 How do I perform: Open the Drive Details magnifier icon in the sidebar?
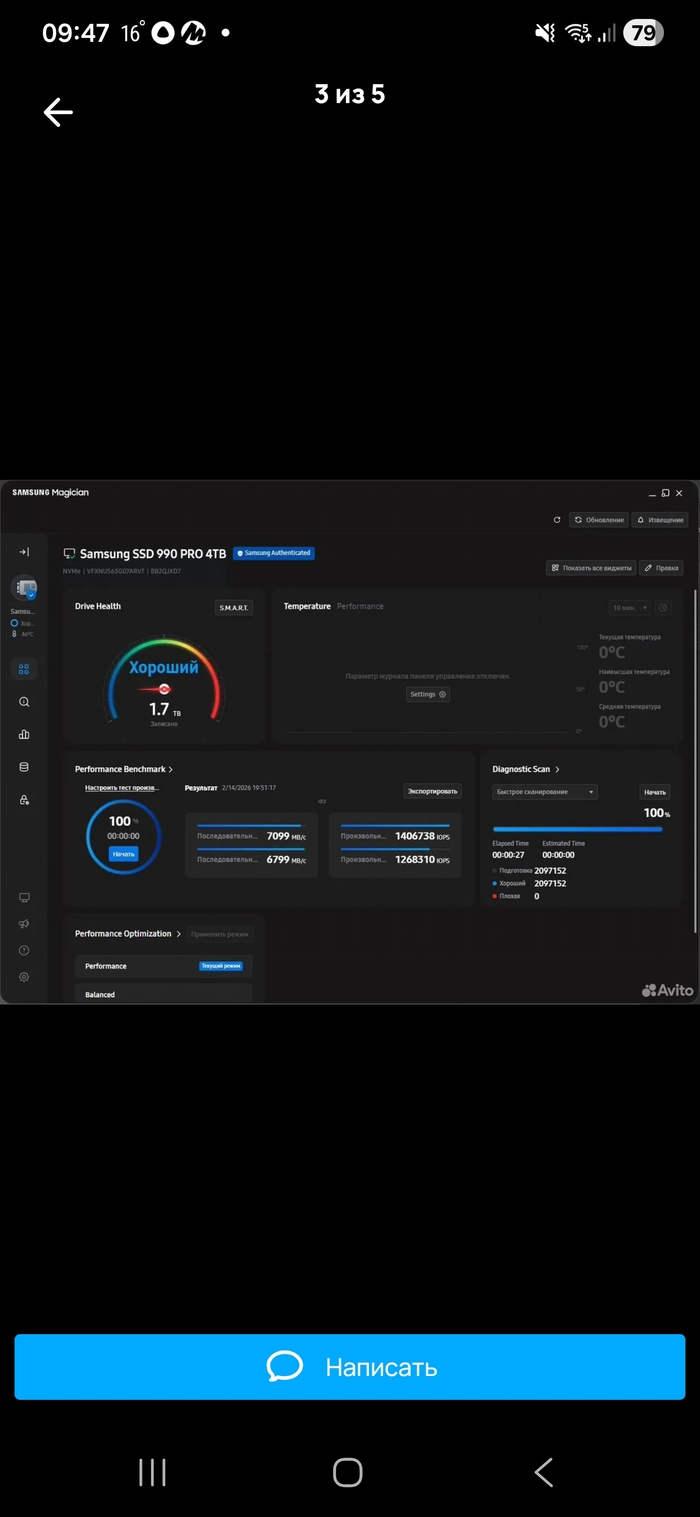coord(24,702)
